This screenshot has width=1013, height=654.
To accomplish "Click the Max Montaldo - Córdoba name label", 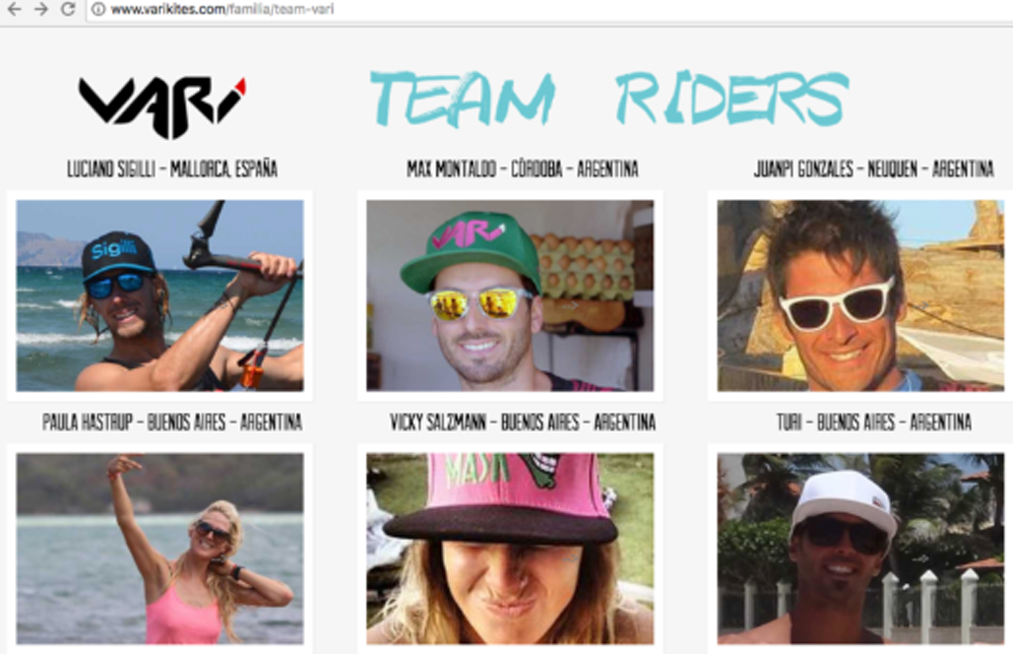I will pos(523,169).
